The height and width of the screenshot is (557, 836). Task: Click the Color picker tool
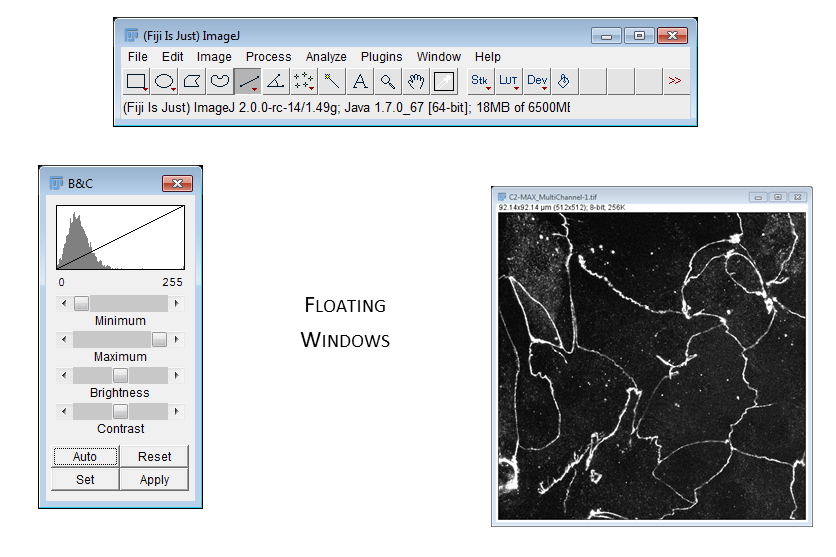(444, 81)
